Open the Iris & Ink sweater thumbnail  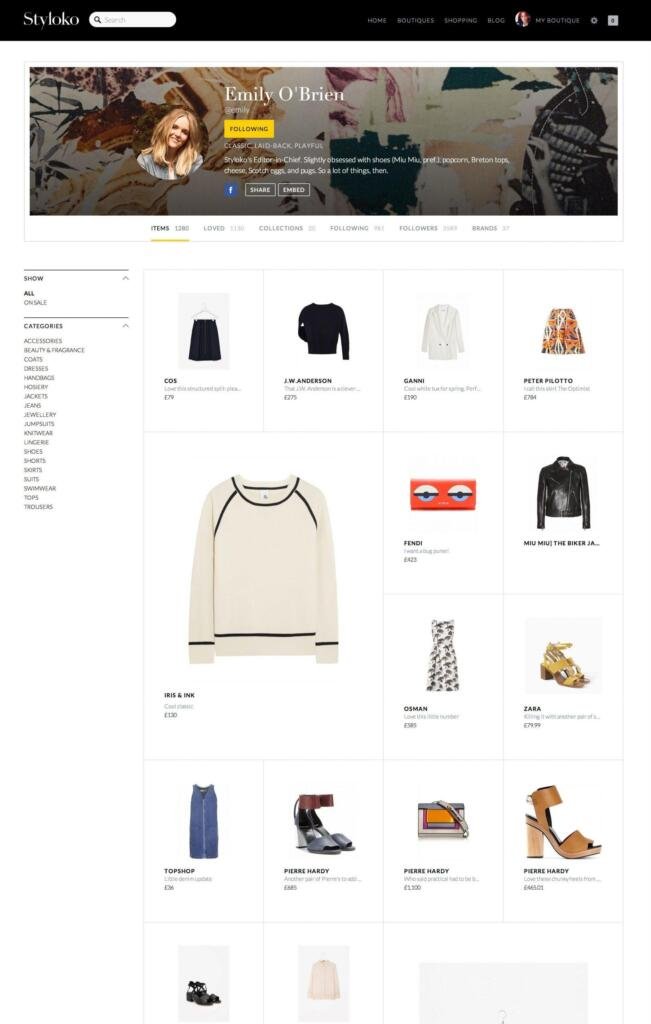click(263, 569)
